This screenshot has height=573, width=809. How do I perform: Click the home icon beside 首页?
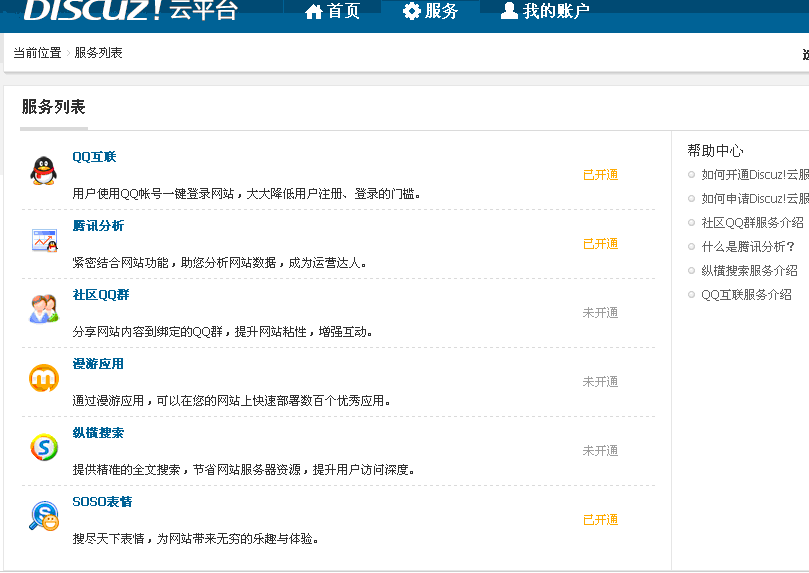pos(314,11)
